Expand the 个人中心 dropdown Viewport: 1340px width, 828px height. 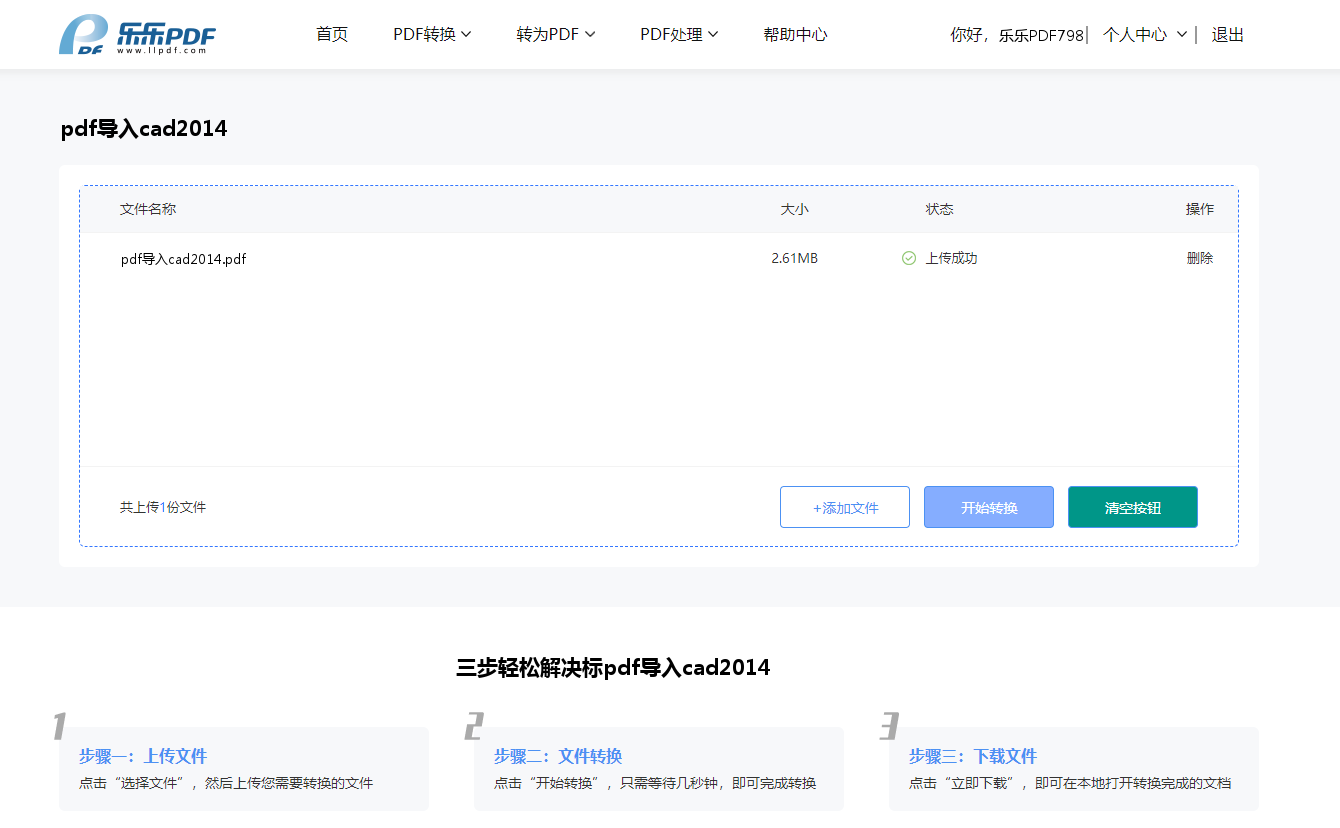(x=1145, y=34)
